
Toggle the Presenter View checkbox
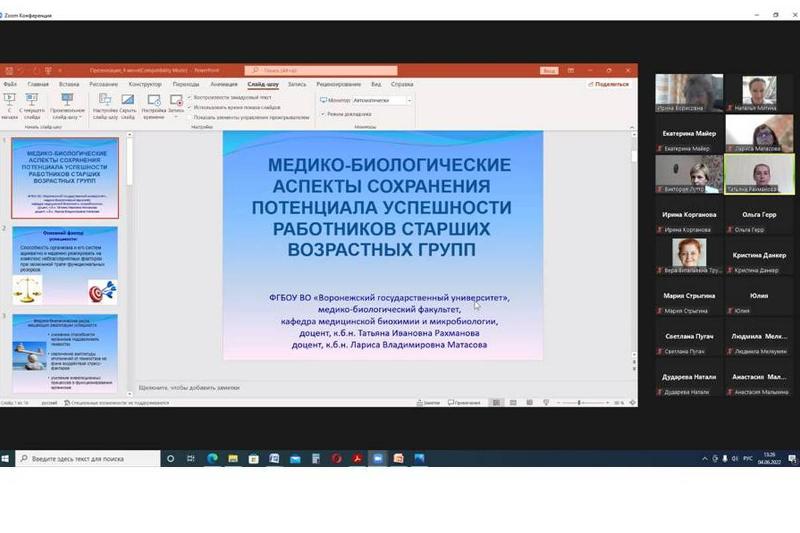[x=323, y=114]
